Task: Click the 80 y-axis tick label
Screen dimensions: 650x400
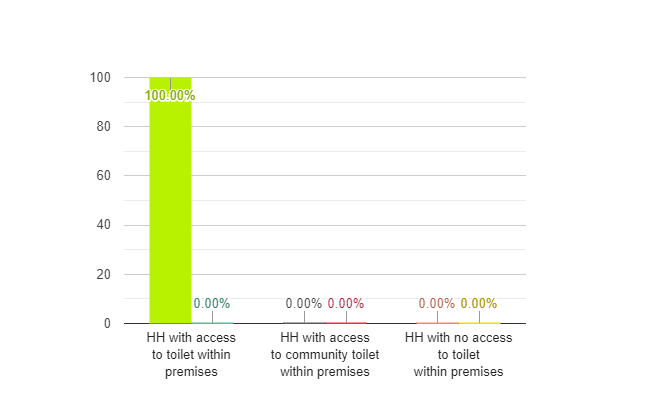Action: pos(104,126)
